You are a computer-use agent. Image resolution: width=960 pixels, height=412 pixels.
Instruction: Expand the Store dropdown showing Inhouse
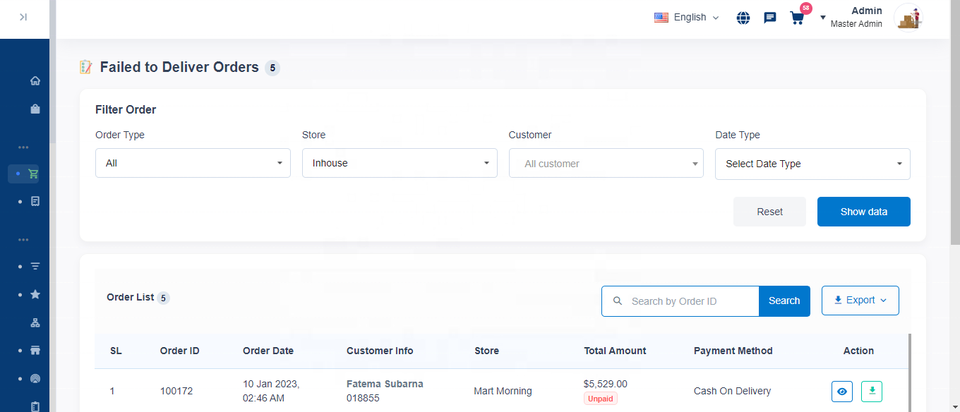coord(399,163)
